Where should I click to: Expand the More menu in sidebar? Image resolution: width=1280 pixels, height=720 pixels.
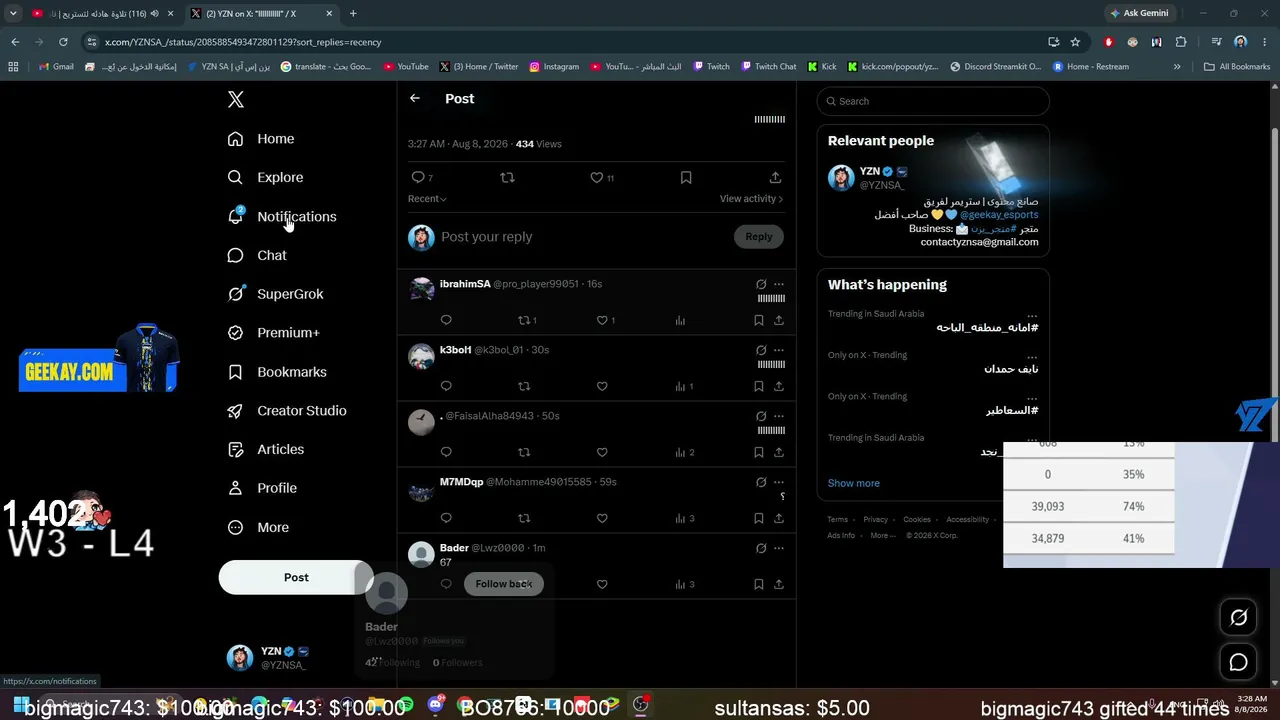click(x=258, y=527)
